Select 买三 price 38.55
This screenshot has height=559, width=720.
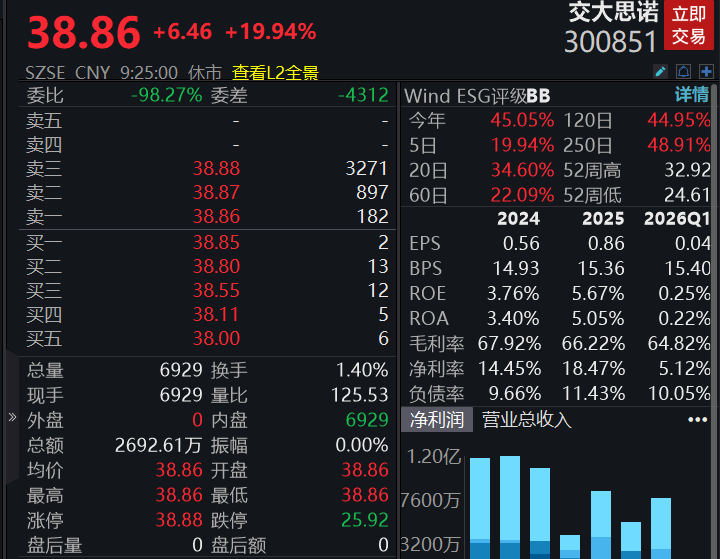coord(216,290)
